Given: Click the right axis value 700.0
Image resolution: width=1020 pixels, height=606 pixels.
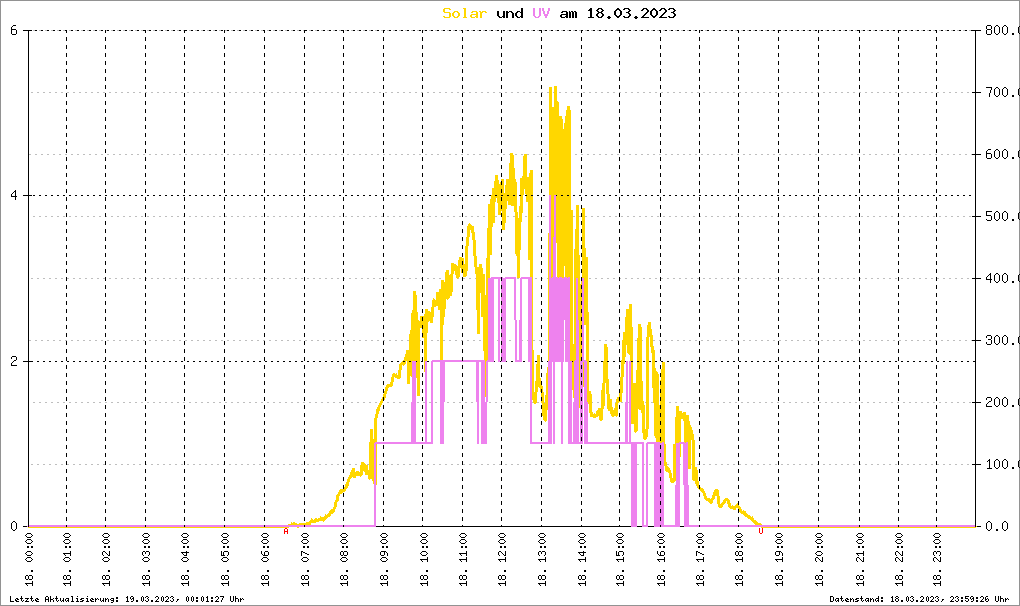Looking at the screenshot, I should pos(1001,92).
